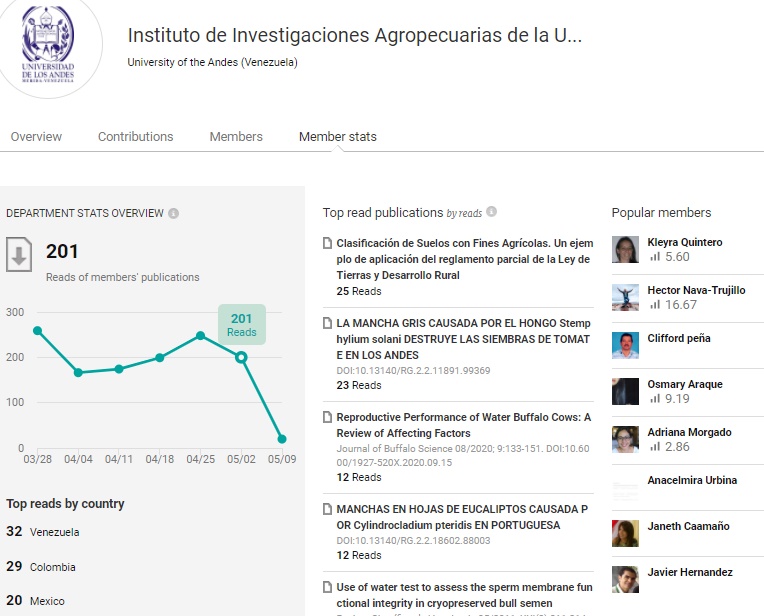Click the info icon beside Department Stats Overview
Viewport: 764px width, 616px height.
173,213
